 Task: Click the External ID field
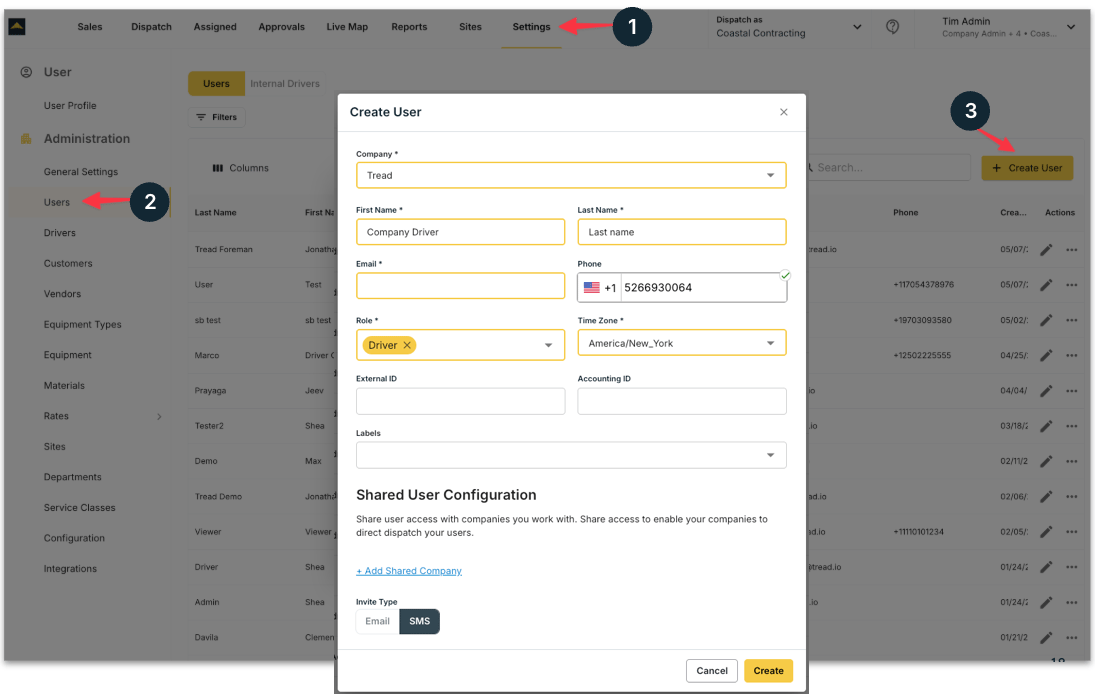click(x=460, y=402)
